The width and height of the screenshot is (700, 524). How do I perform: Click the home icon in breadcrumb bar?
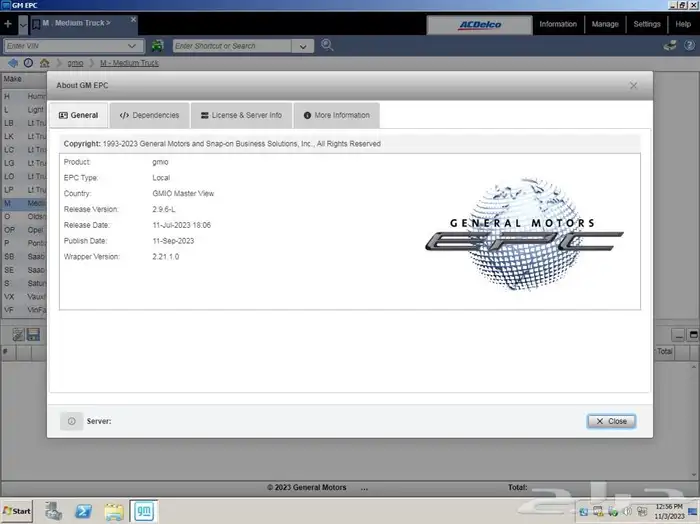tap(44, 63)
